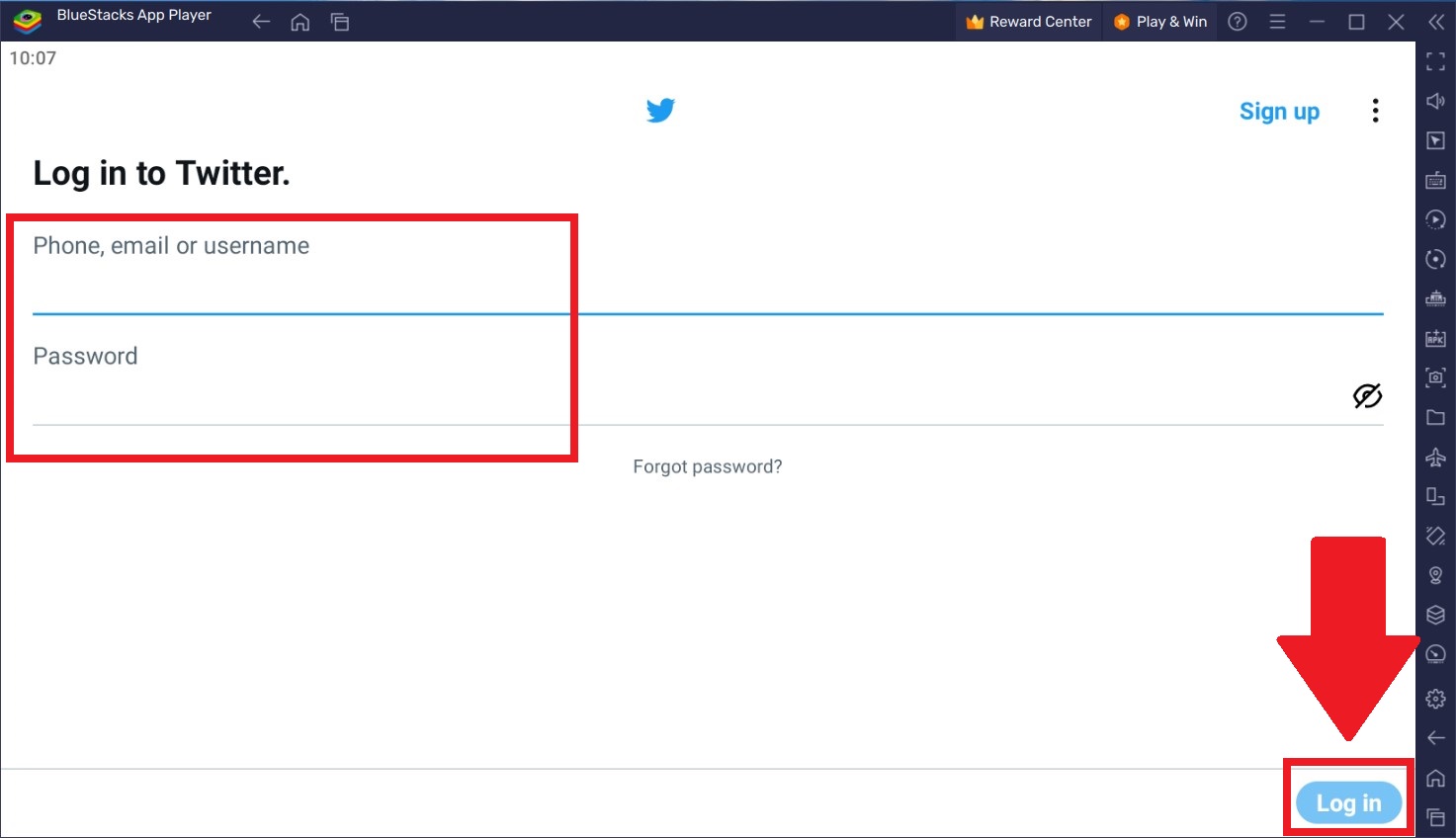Toggle password visibility eye icon
Viewport: 1456px width, 838px height.
coord(1367,396)
